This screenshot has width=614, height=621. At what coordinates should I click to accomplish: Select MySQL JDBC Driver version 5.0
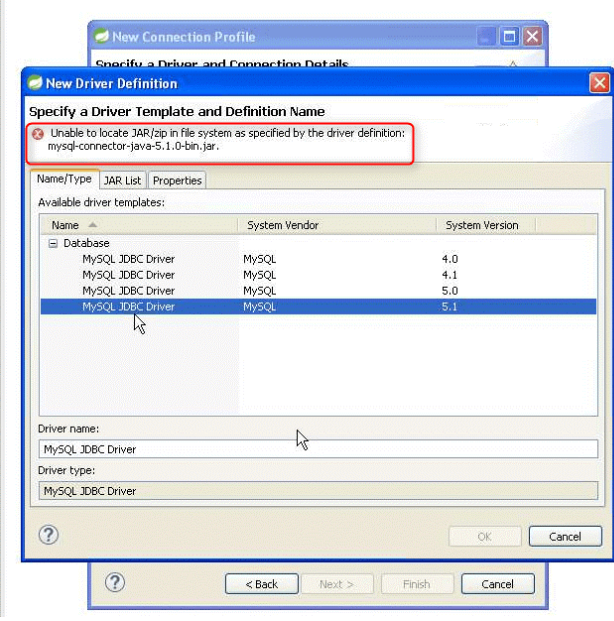[318, 291]
